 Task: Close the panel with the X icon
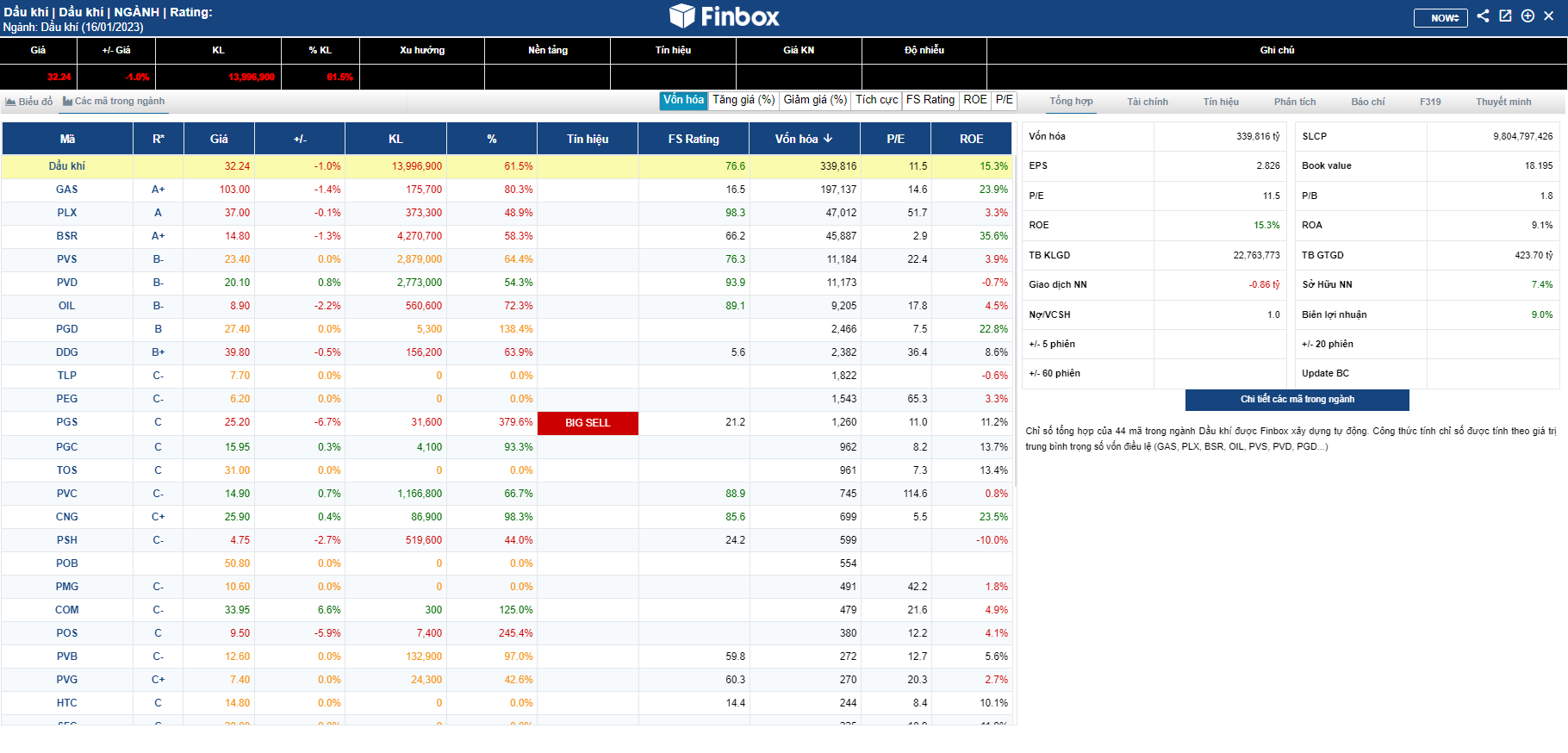[x=1548, y=16]
